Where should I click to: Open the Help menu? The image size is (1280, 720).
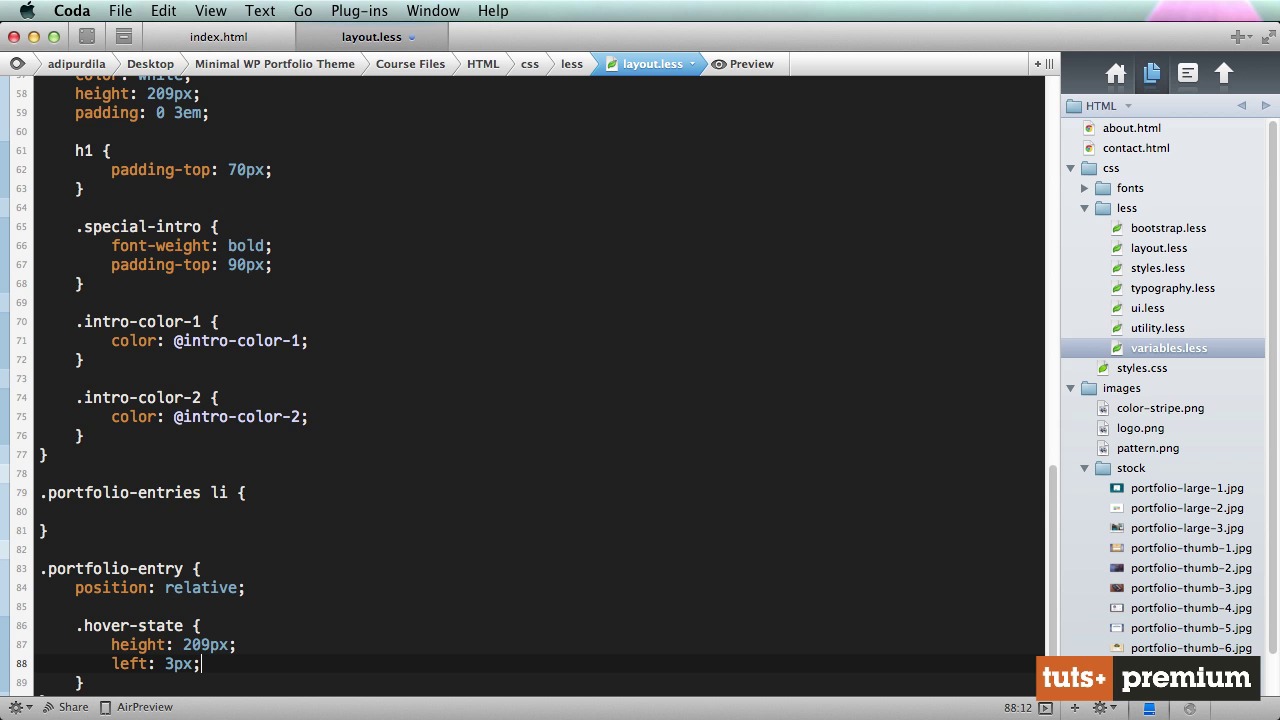(x=493, y=11)
